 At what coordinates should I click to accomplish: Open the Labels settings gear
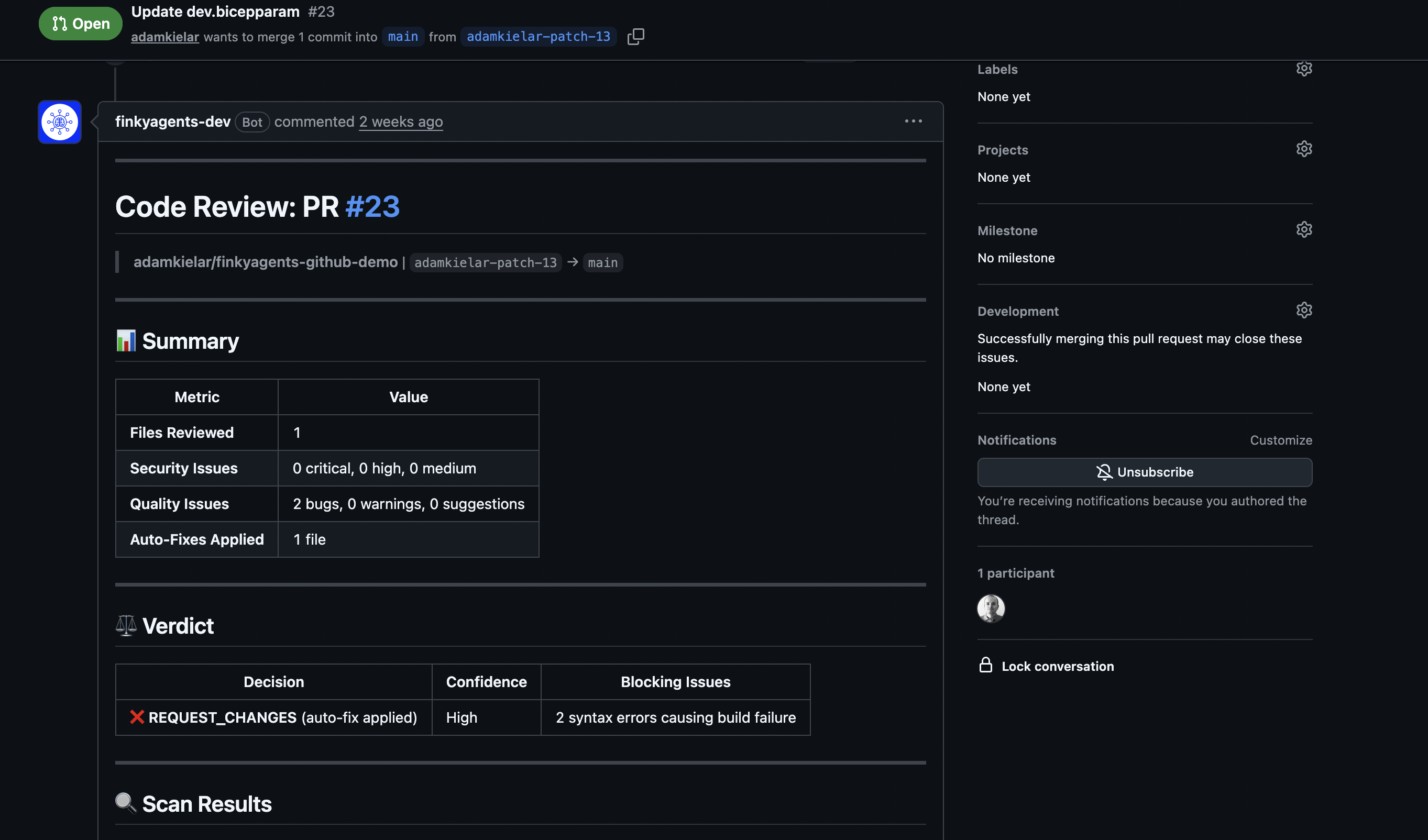click(x=1304, y=69)
